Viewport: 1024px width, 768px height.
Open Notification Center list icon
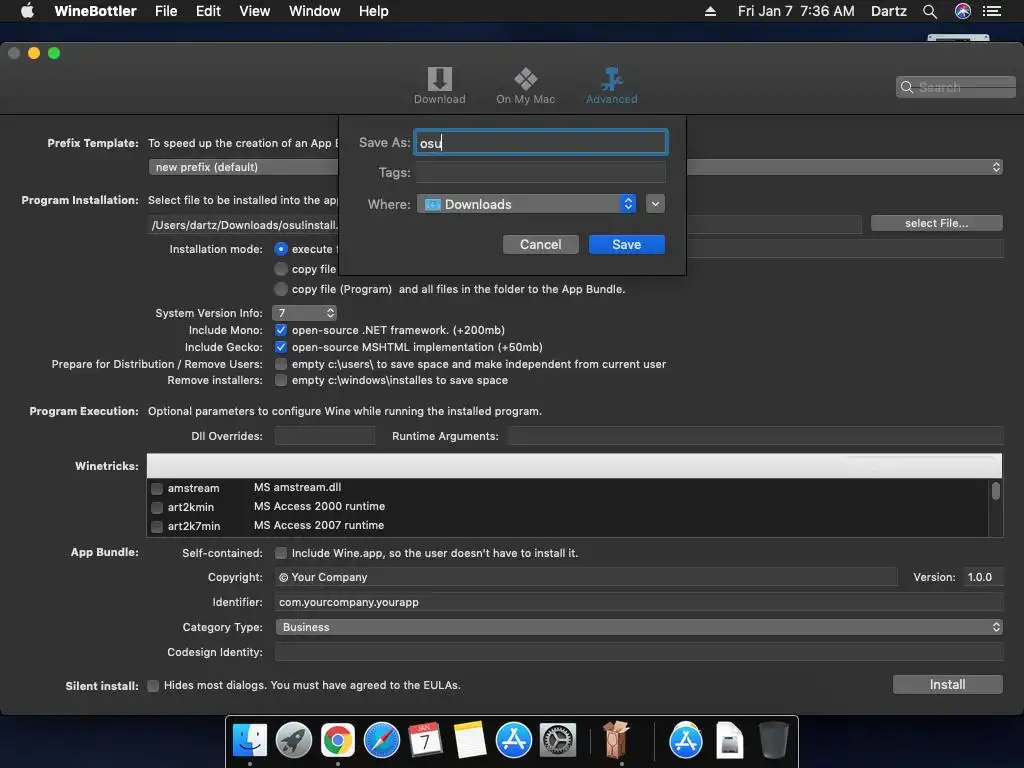[992, 11]
